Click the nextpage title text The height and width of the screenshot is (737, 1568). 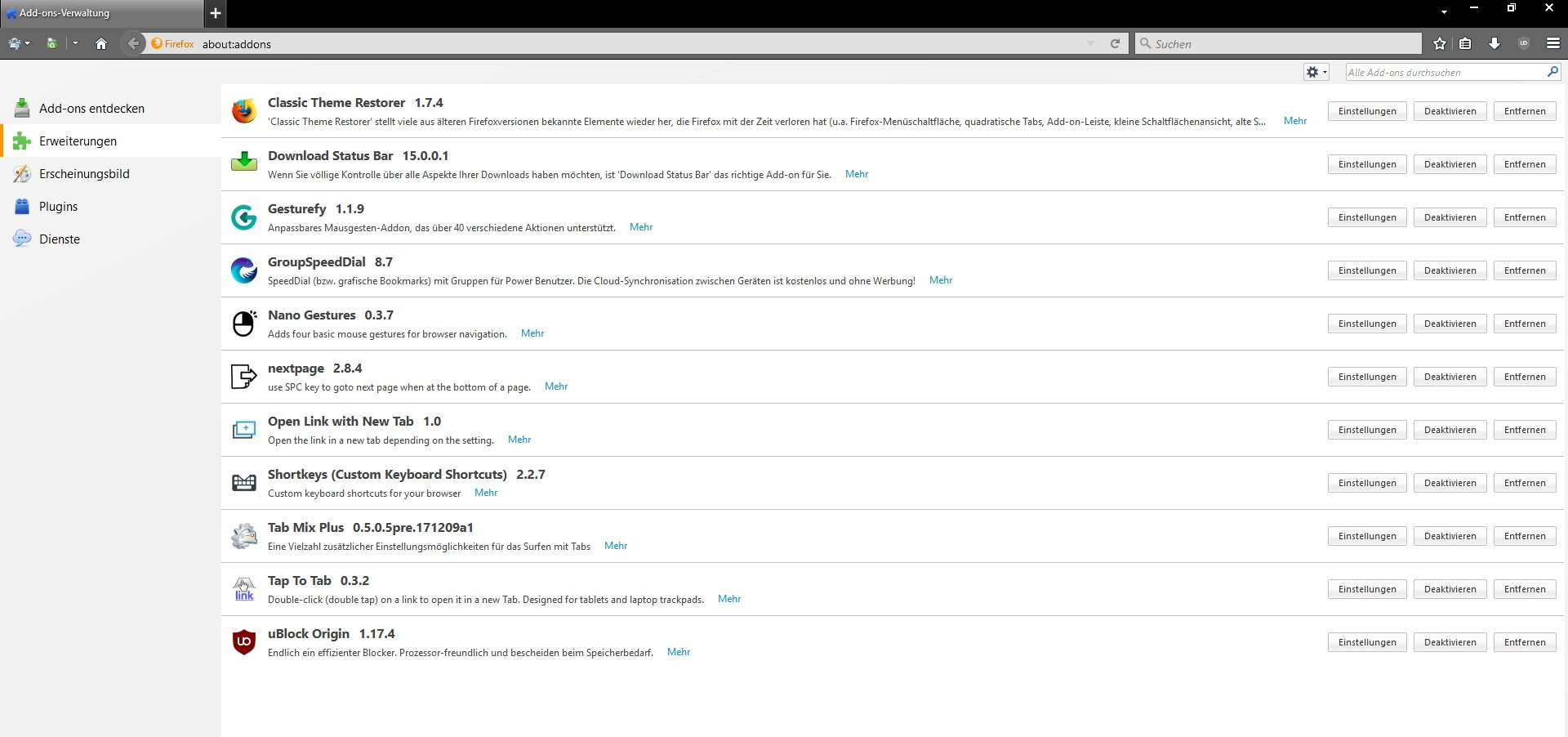(296, 368)
